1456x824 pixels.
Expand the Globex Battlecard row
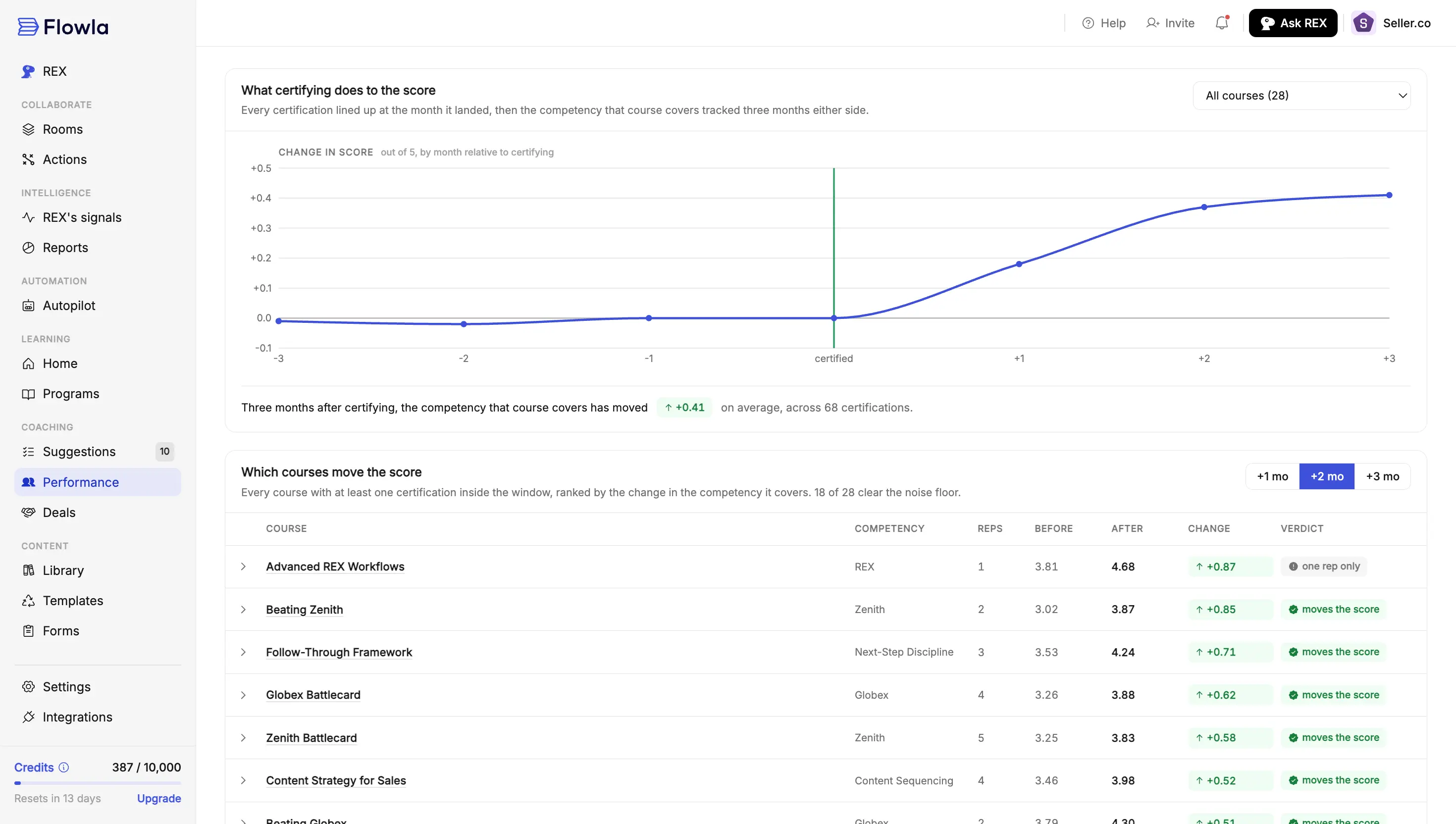tap(243, 695)
